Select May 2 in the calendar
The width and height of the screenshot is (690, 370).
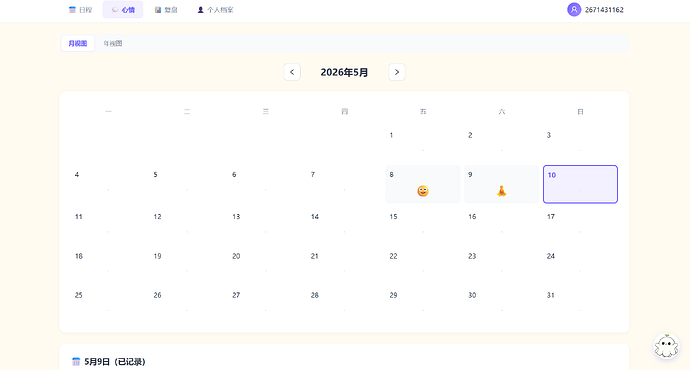[501, 143]
